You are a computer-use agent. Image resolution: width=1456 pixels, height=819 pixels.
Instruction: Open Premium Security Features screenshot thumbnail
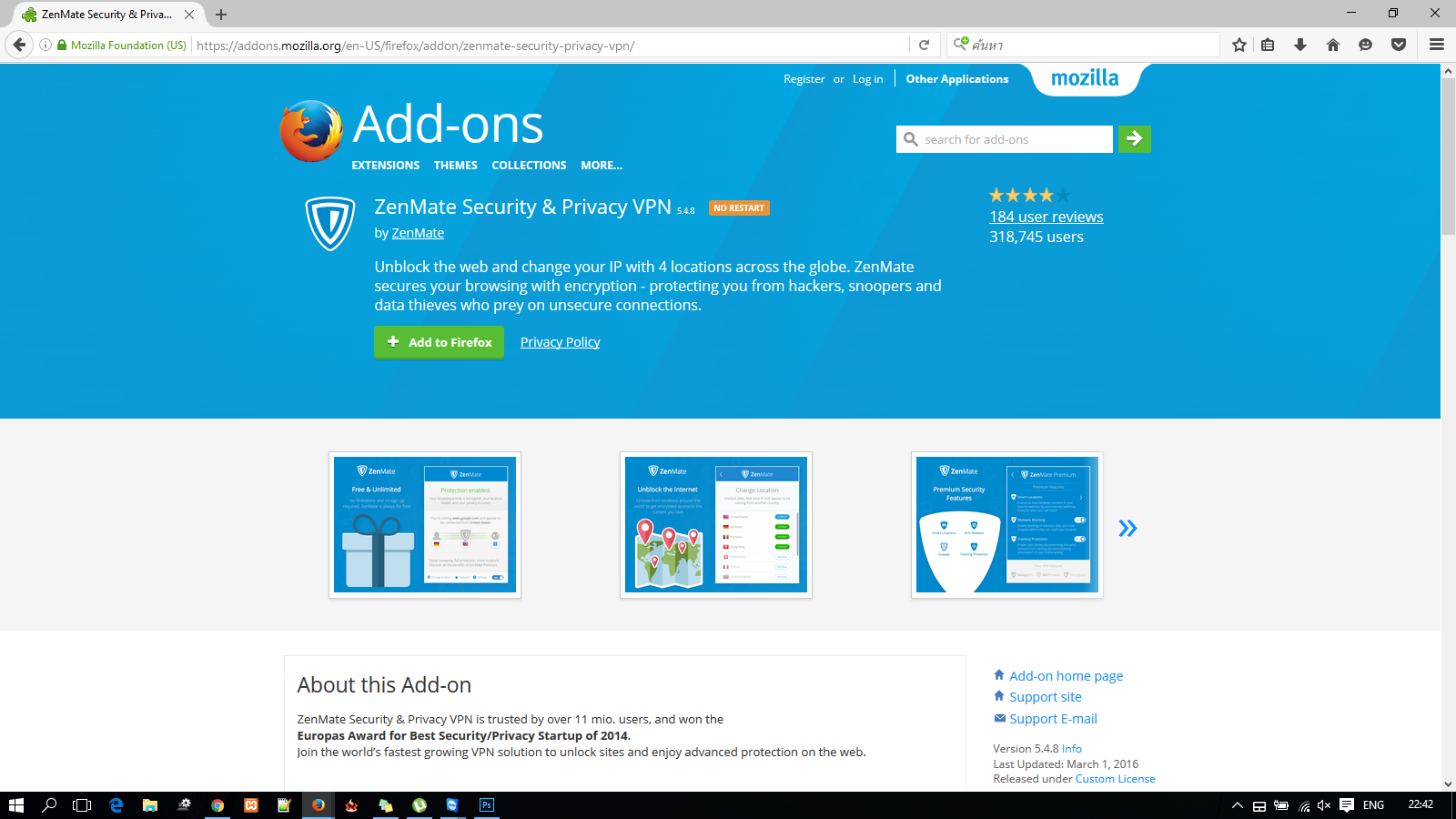pyautogui.click(x=1007, y=525)
